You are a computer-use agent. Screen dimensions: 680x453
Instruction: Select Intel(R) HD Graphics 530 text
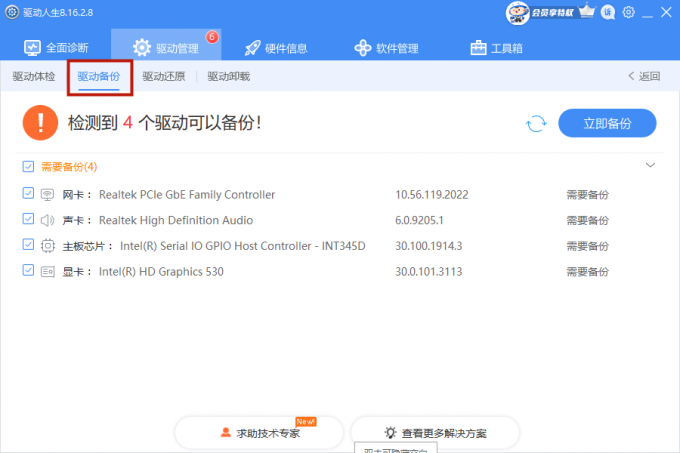pos(161,272)
